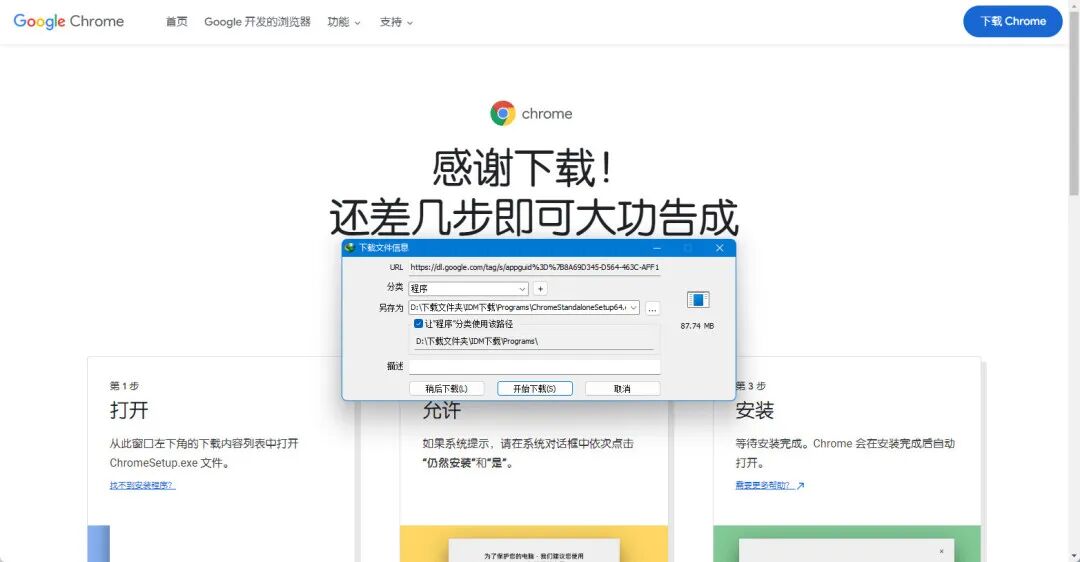
Task: Toggle 让"程序"分类使用该路径 checkbox
Action: click(x=418, y=324)
